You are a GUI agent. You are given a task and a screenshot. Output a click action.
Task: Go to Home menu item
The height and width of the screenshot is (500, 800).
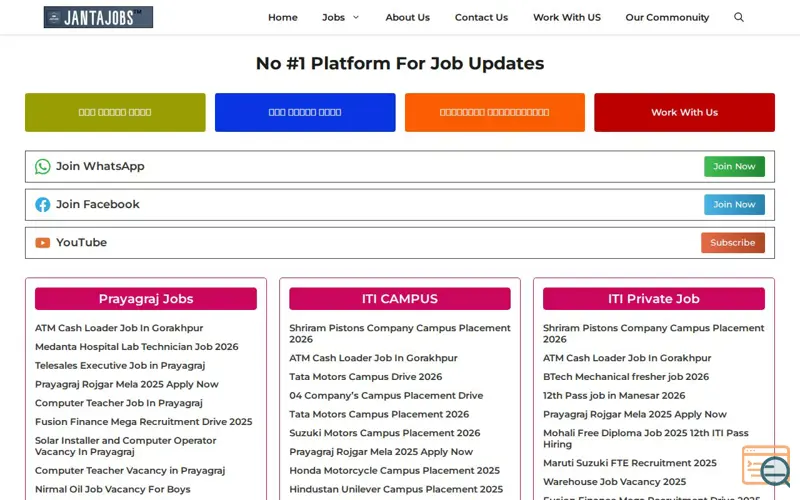coord(283,17)
